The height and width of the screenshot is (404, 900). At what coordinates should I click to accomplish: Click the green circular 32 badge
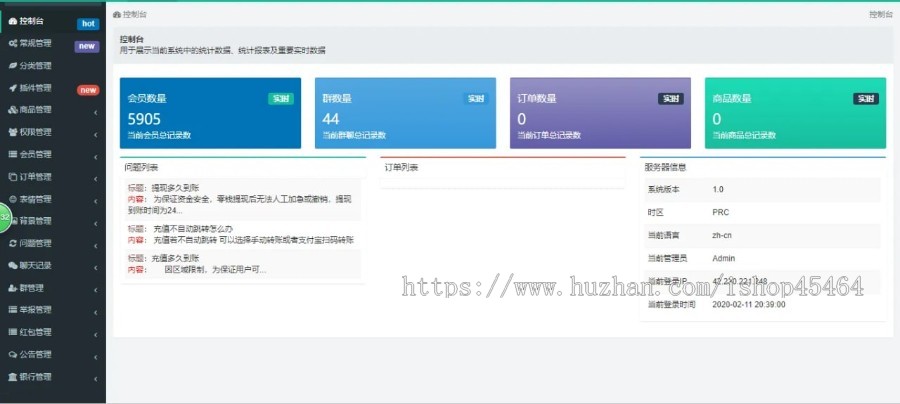tap(4, 218)
